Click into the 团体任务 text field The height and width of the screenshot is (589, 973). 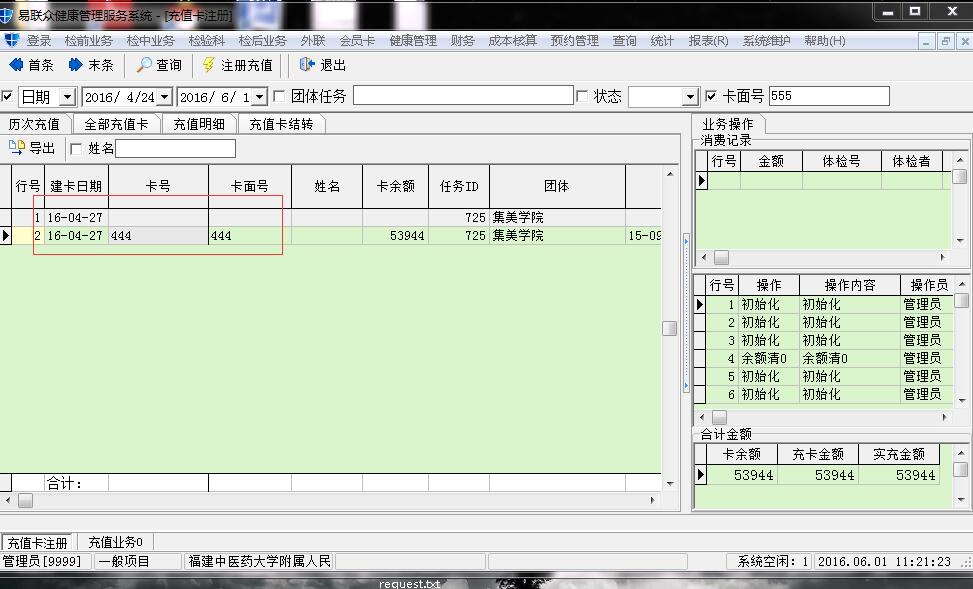tap(463, 96)
